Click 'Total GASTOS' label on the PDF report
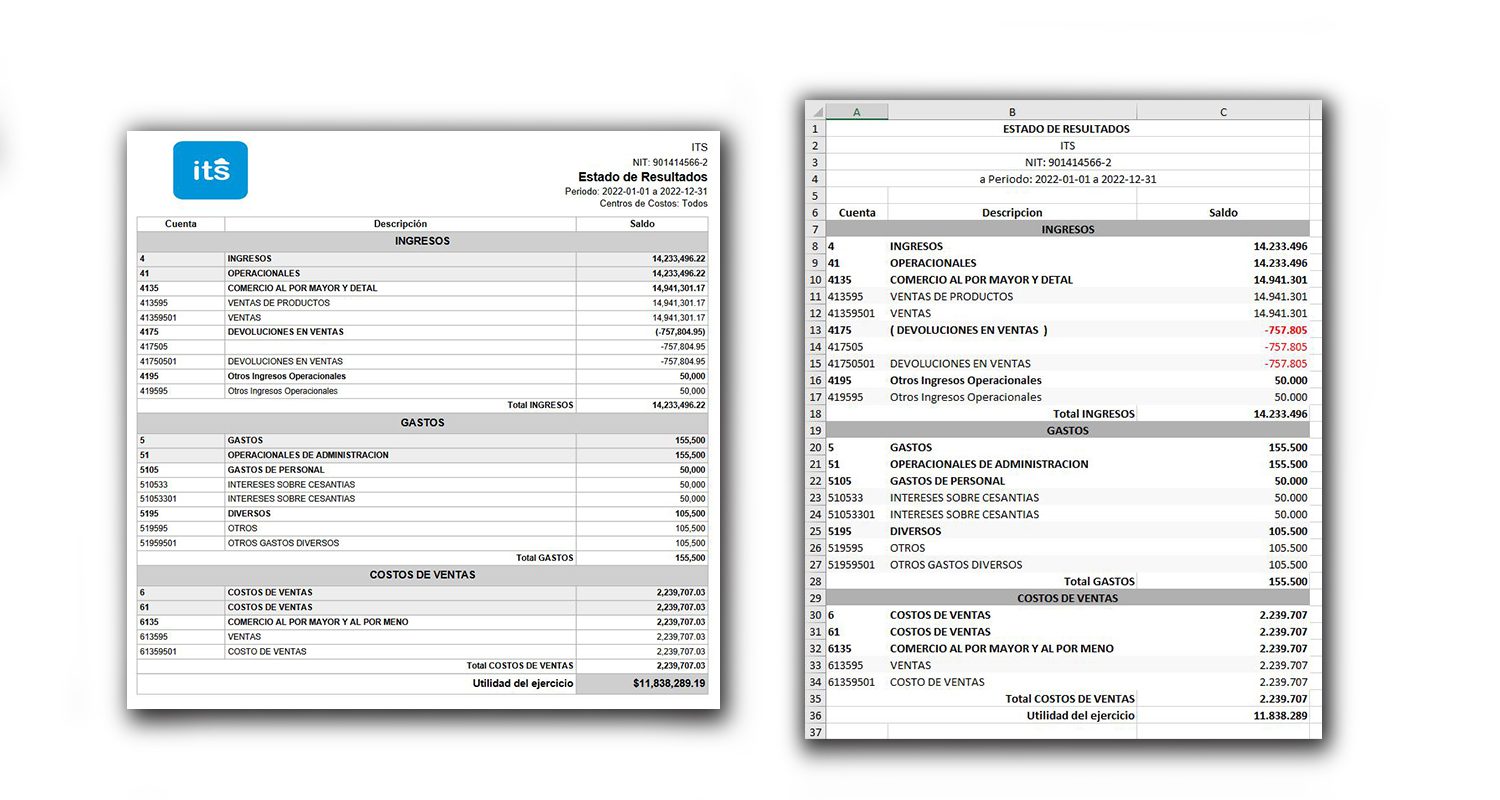 tap(545, 558)
